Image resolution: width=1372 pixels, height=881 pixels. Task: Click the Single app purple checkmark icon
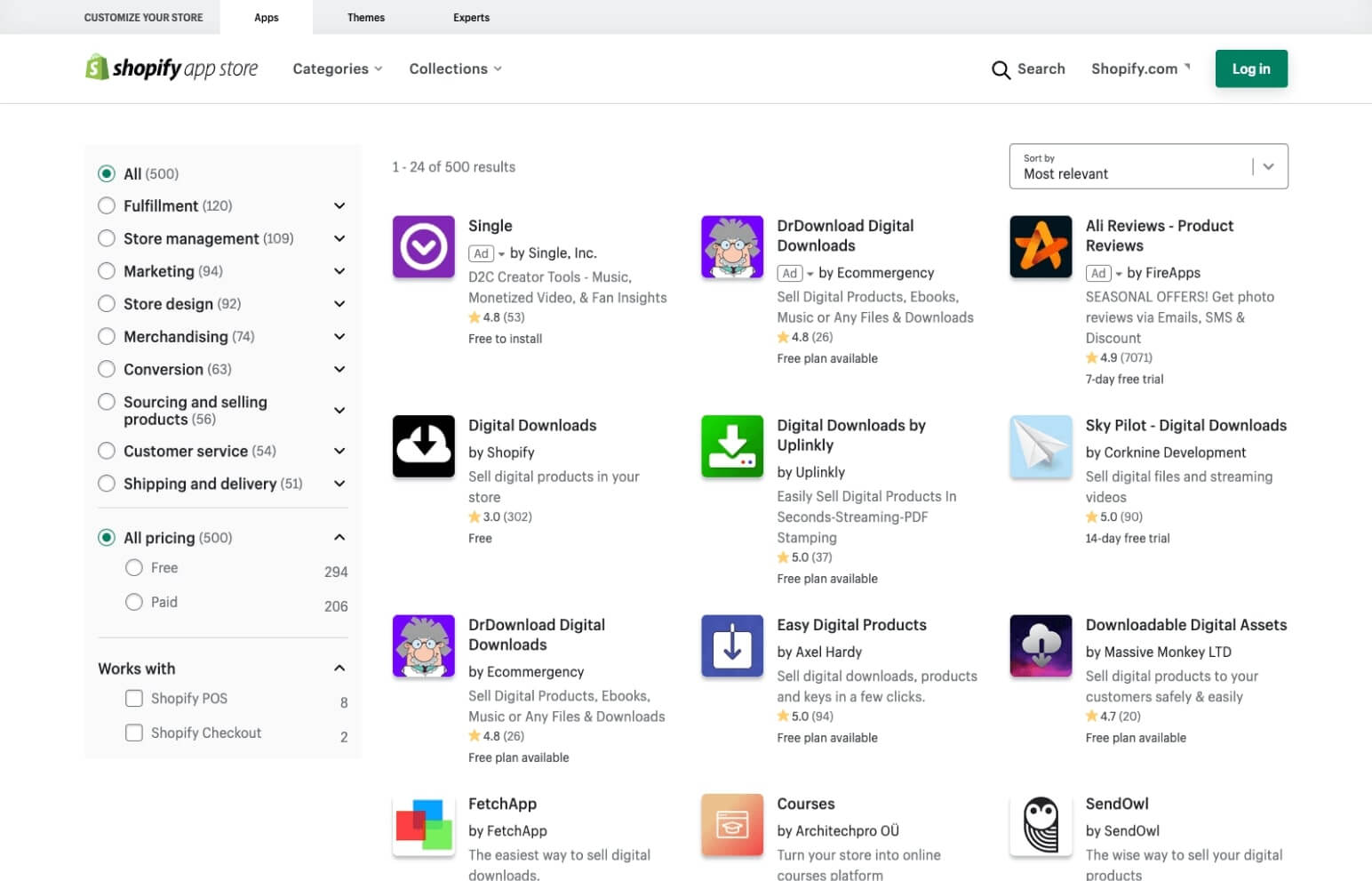tap(423, 247)
